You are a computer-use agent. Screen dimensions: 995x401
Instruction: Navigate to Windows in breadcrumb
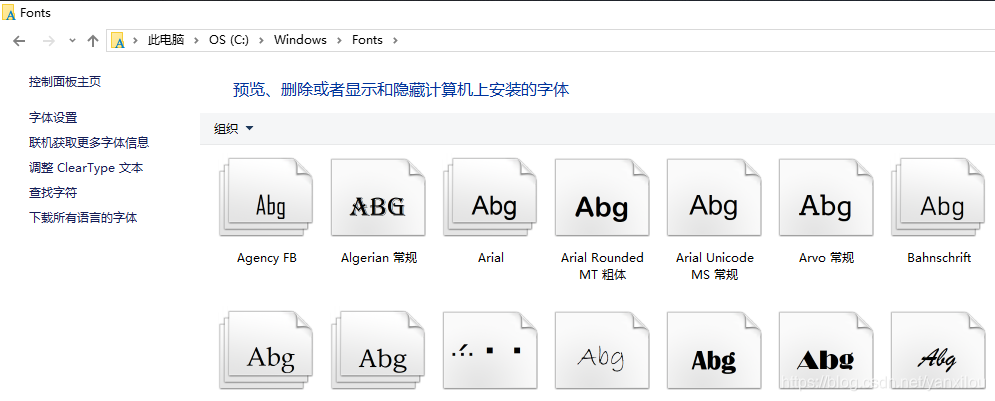tap(300, 40)
